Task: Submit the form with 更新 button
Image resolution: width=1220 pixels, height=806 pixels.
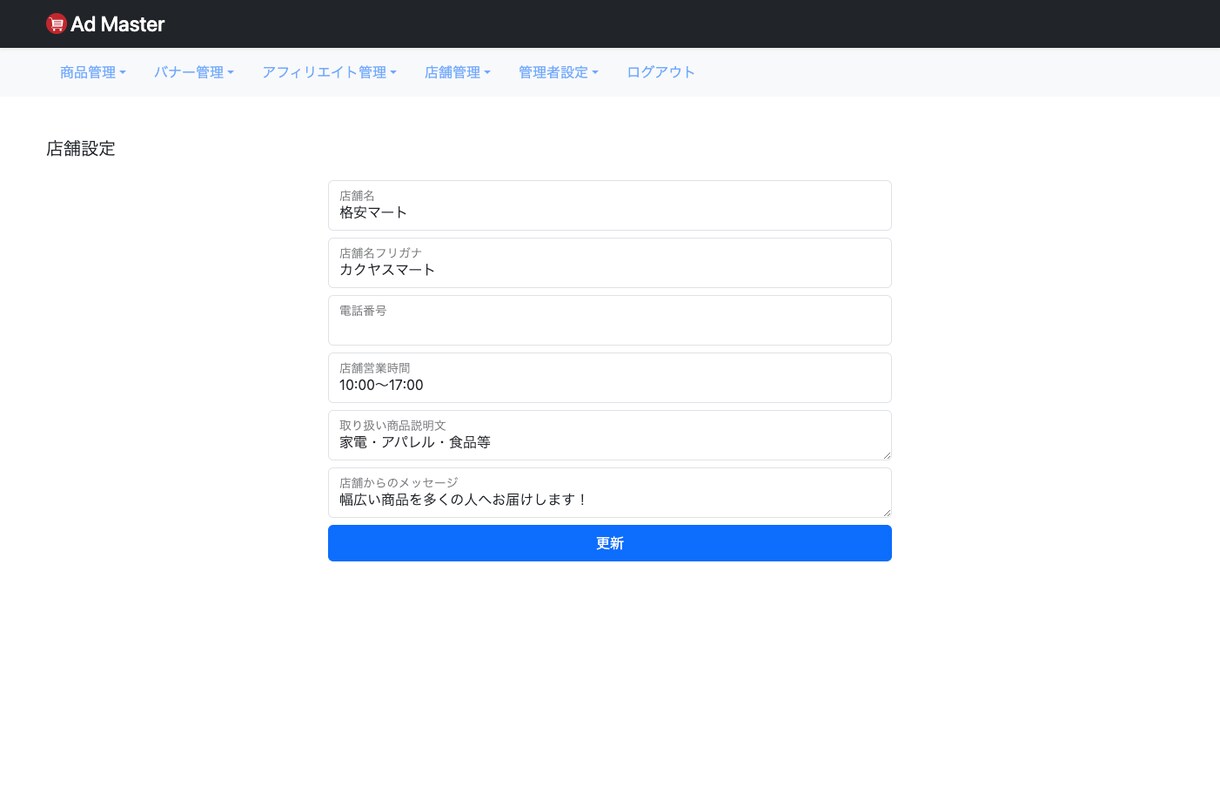Action: pos(610,543)
